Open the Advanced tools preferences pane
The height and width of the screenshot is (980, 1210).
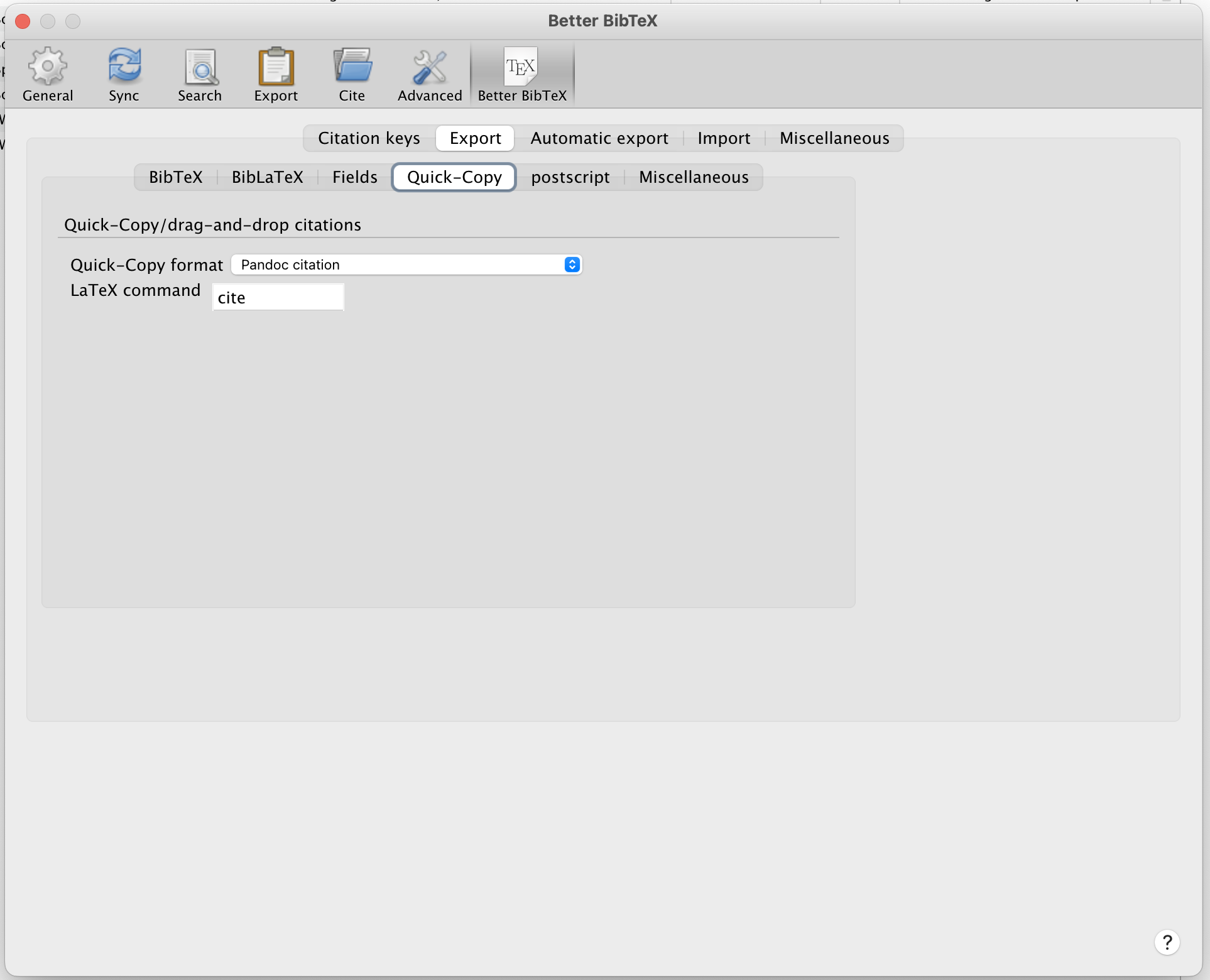pyautogui.click(x=430, y=75)
